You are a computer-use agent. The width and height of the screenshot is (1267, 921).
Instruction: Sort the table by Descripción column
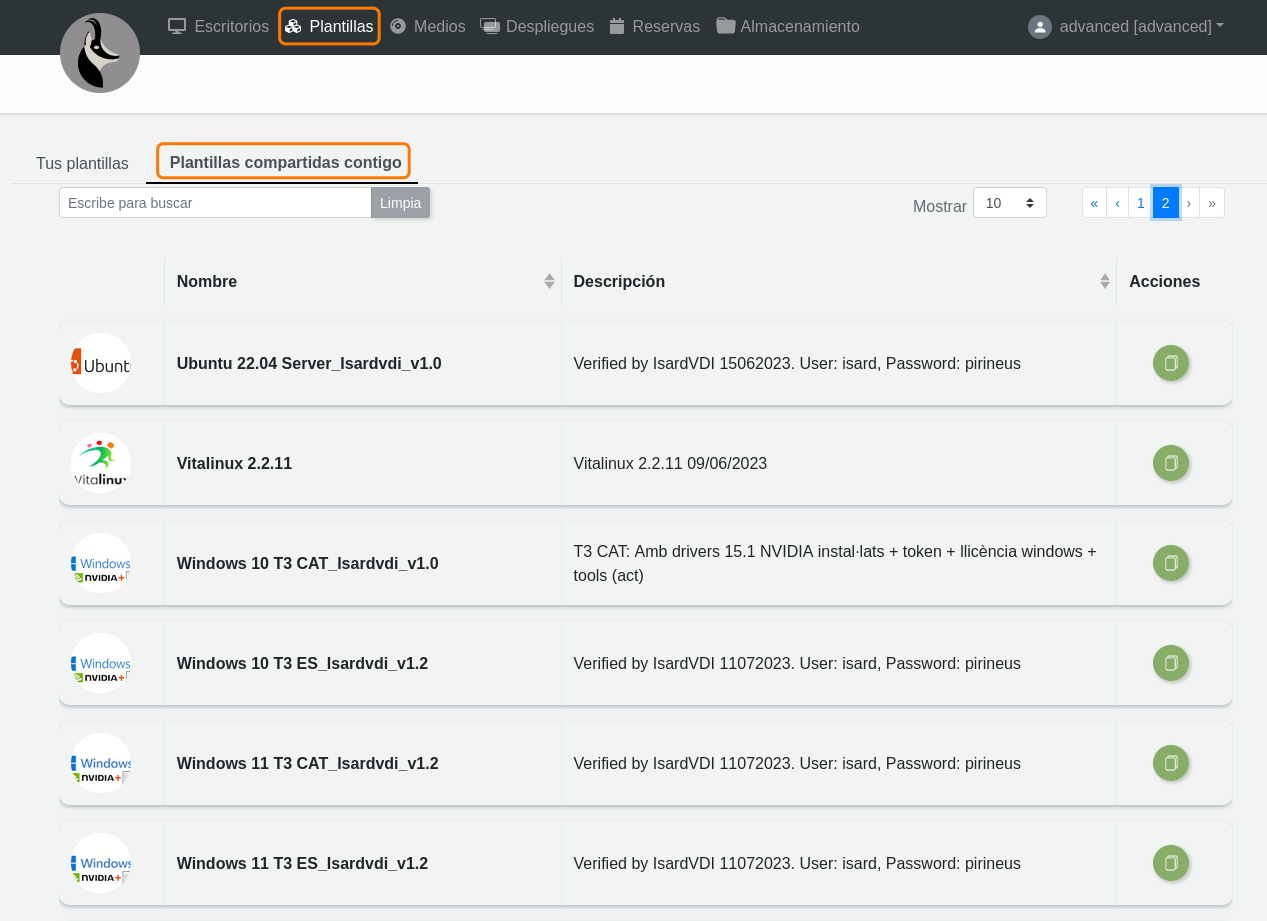tap(1104, 281)
